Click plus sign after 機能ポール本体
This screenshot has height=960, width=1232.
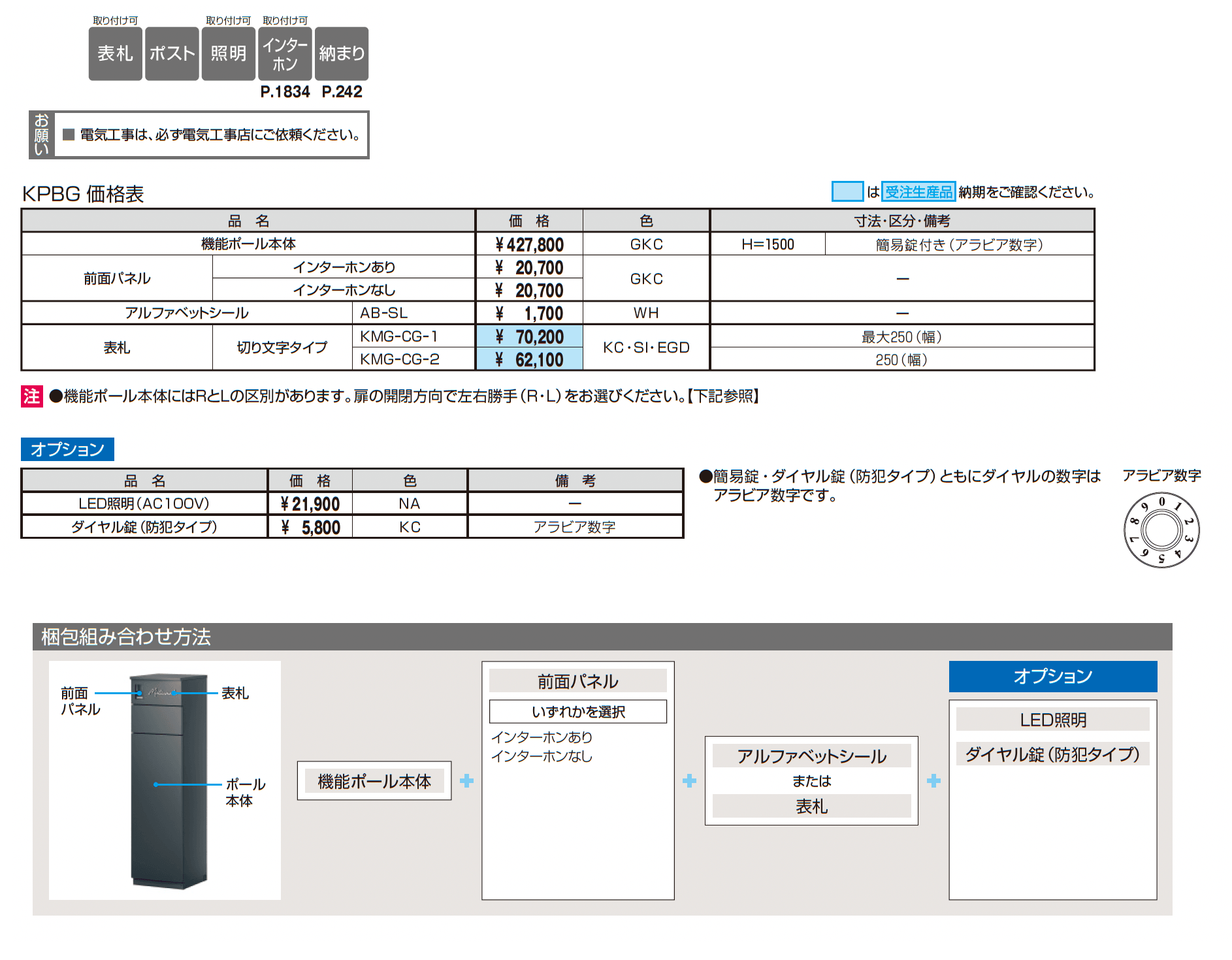[467, 780]
